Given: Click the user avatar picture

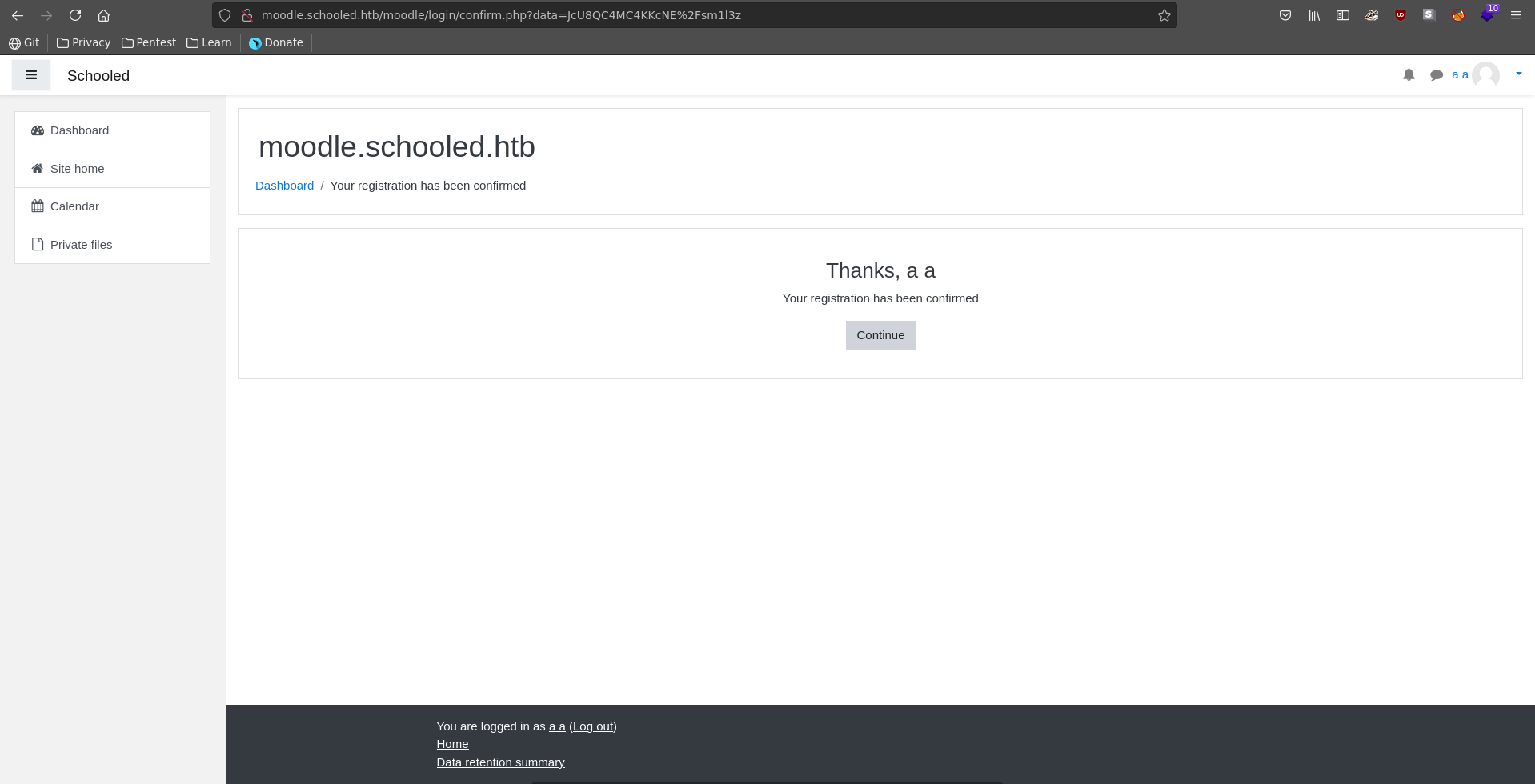Looking at the screenshot, I should [1486, 75].
